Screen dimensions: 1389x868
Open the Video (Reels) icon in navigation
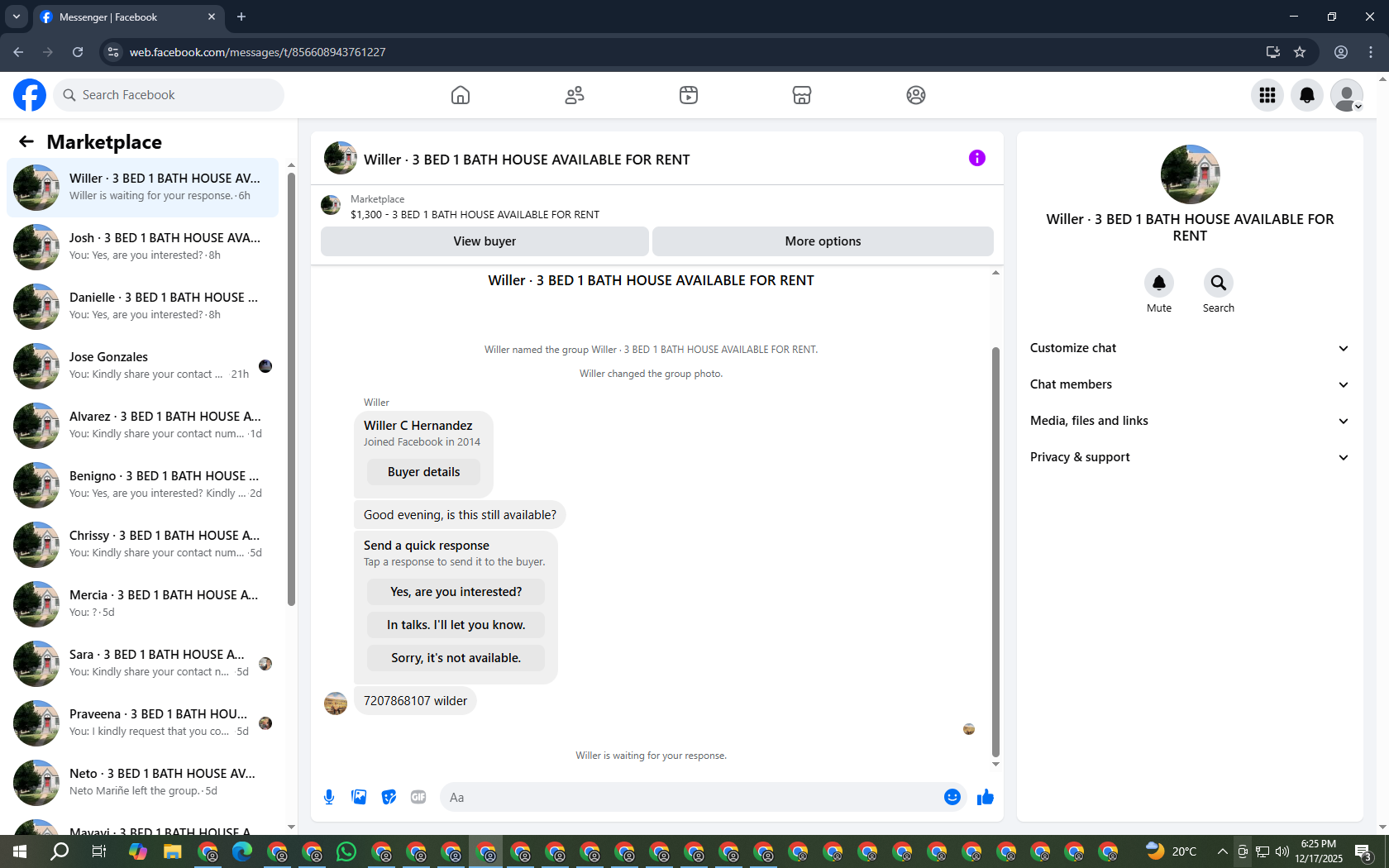click(x=689, y=95)
